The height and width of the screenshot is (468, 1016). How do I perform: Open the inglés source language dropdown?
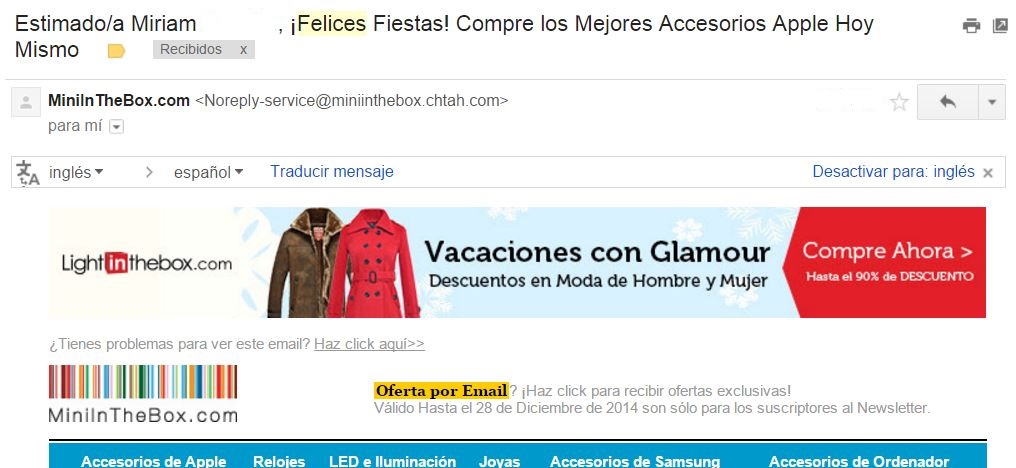tap(76, 172)
